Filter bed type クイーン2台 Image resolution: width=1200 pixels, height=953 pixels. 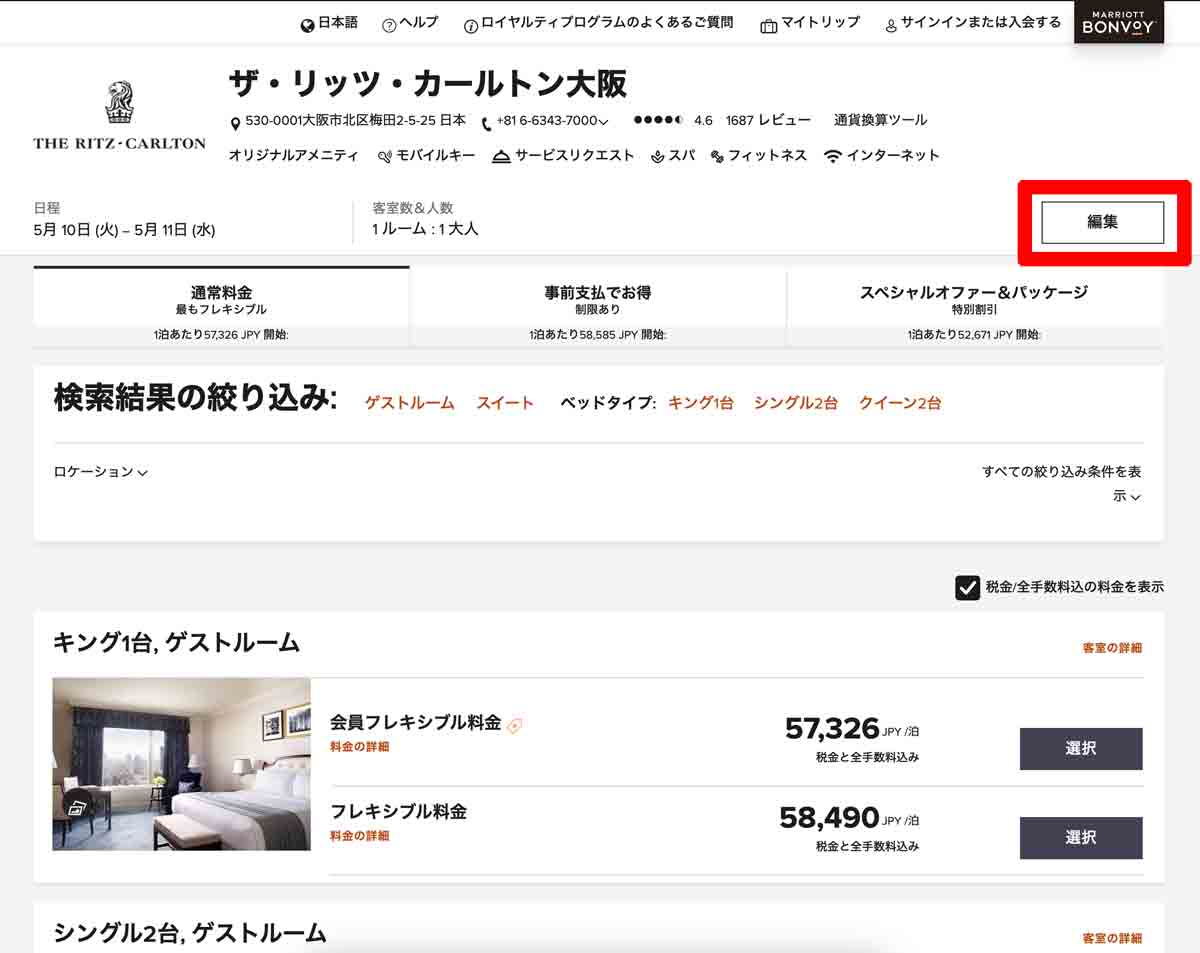pyautogui.click(x=900, y=403)
